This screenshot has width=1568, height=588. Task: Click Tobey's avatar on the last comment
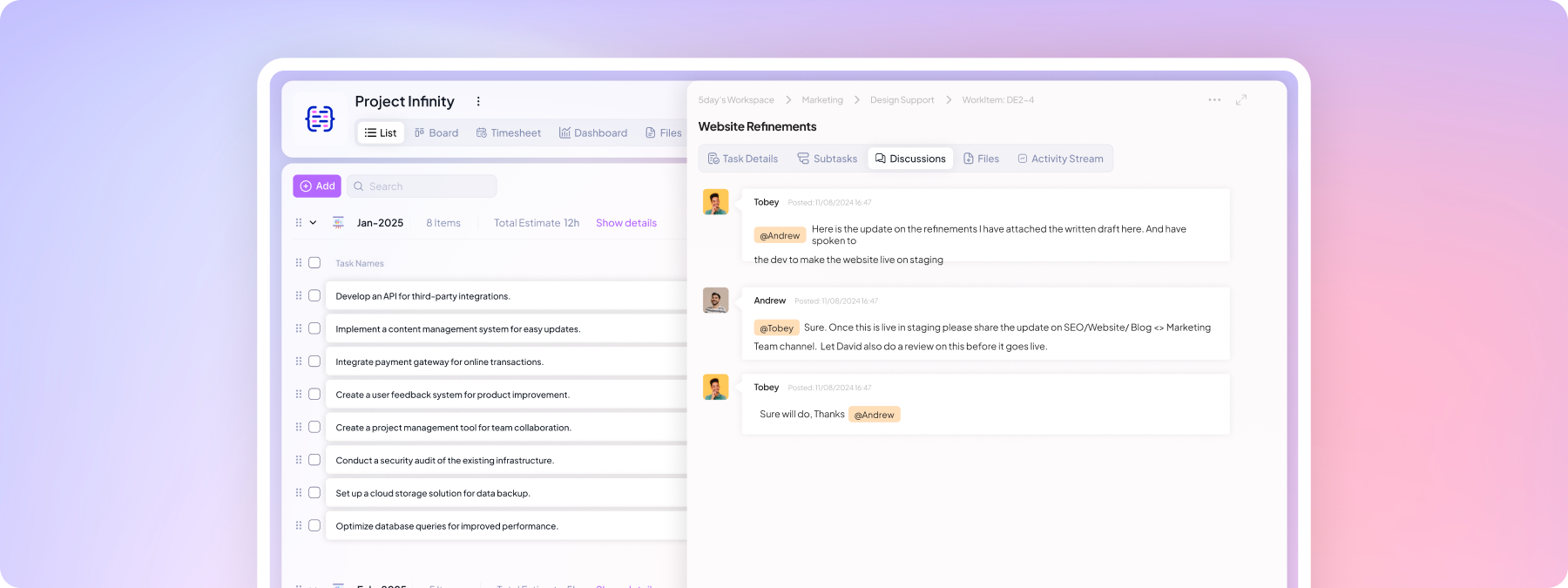[x=715, y=388]
